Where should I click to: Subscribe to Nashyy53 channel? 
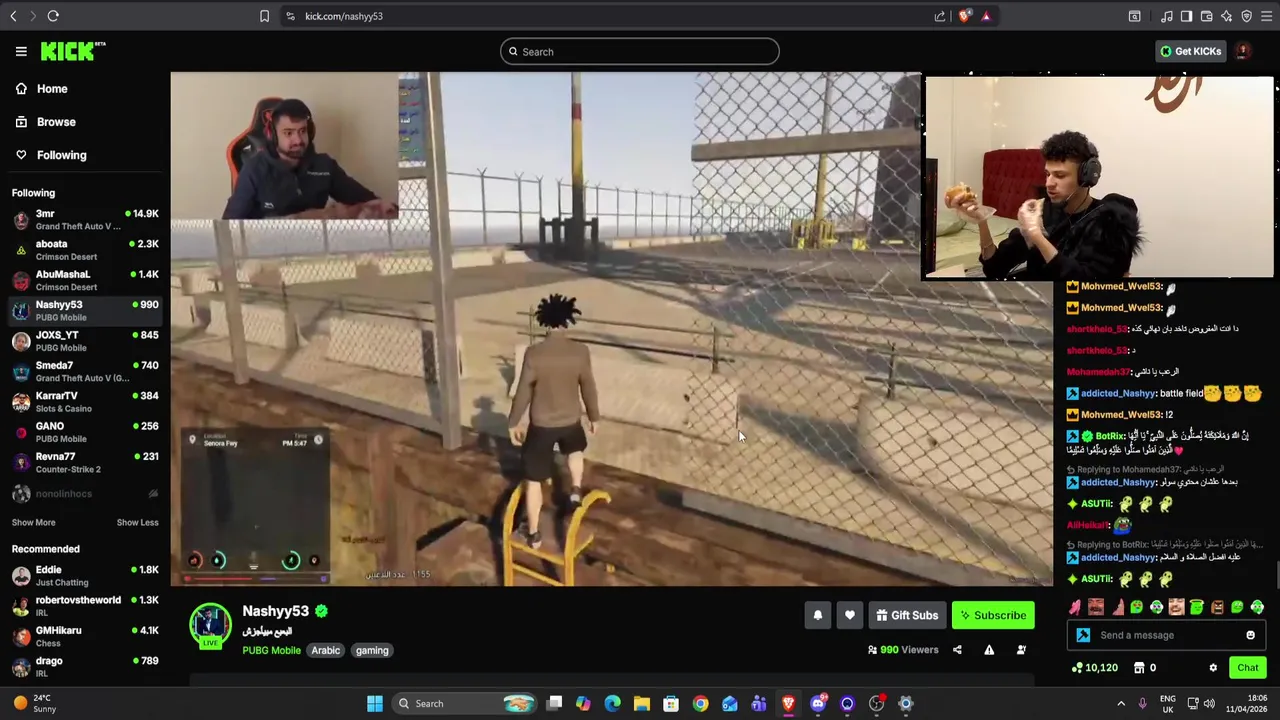(x=993, y=615)
